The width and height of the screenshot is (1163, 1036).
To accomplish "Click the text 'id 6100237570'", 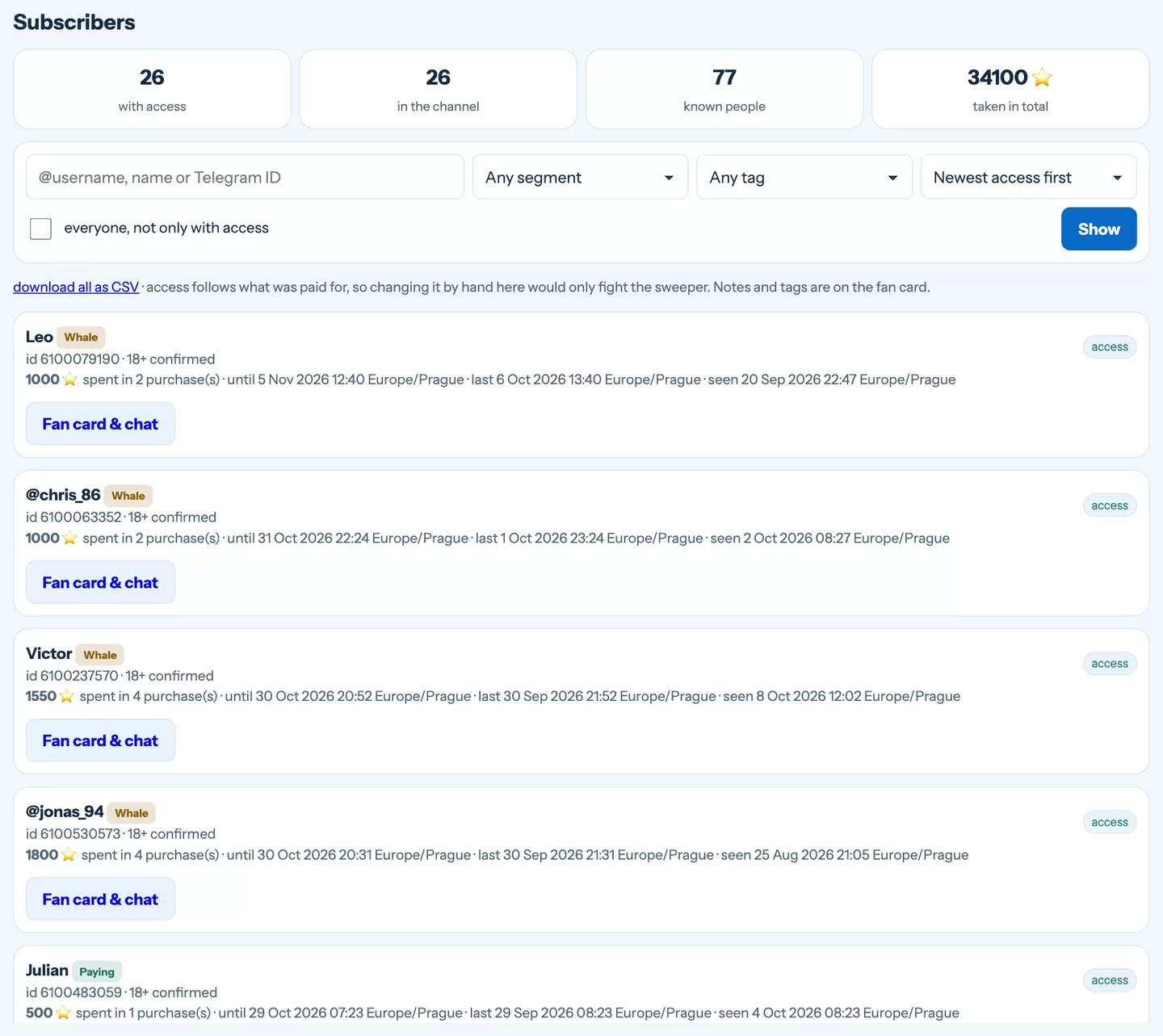I will tap(72, 676).
